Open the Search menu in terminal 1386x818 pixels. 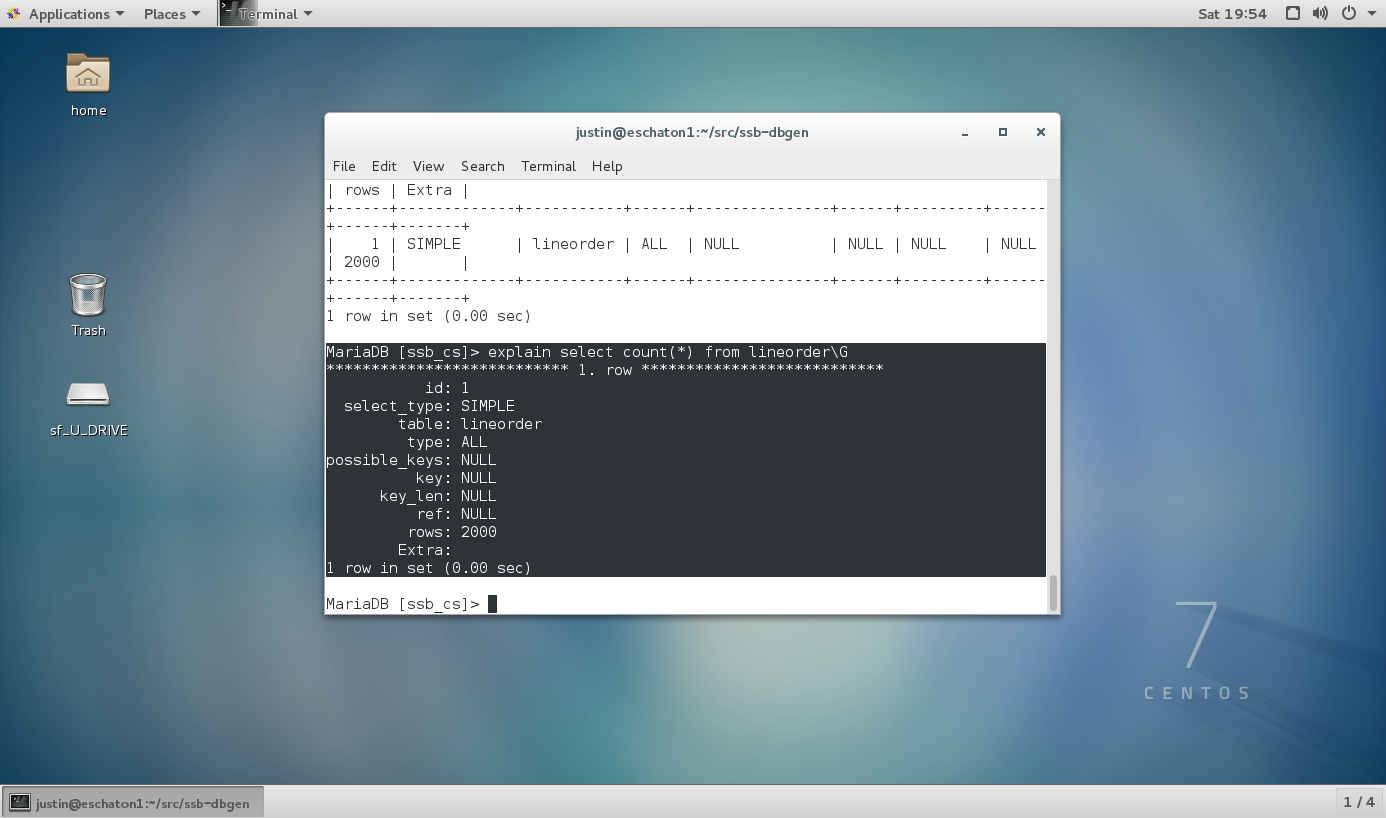coord(482,166)
